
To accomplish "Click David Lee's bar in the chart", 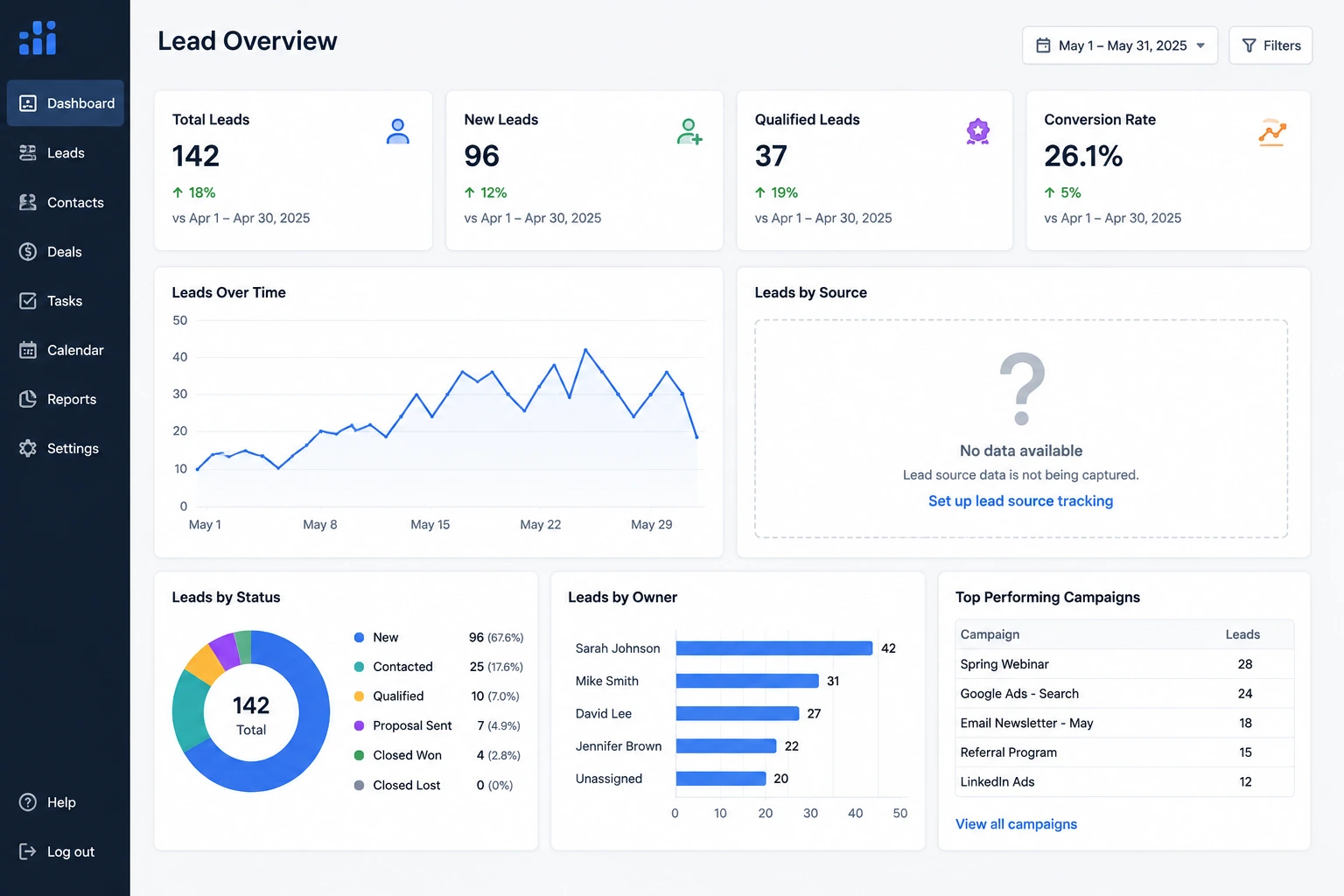I will pos(738,713).
